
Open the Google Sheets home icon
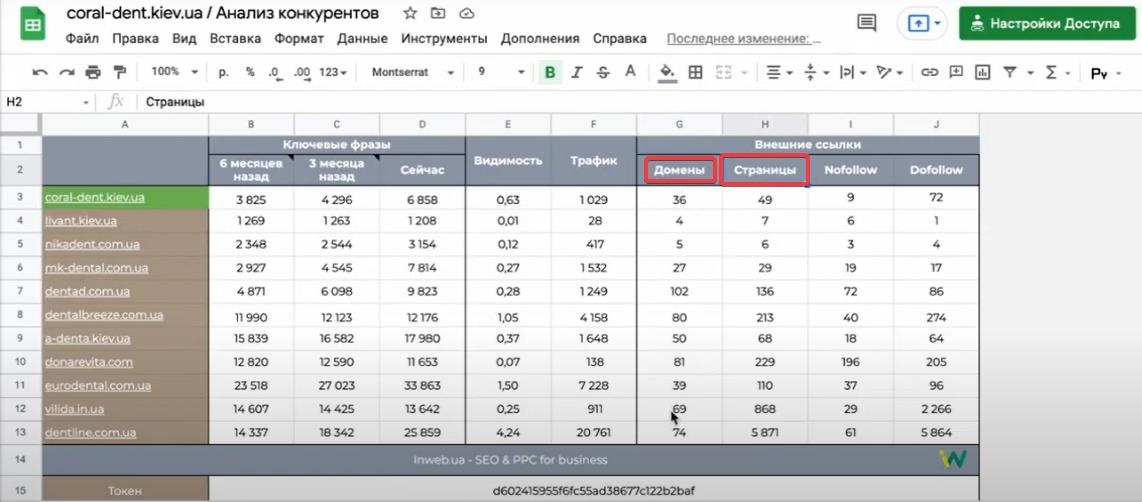pos(32,25)
